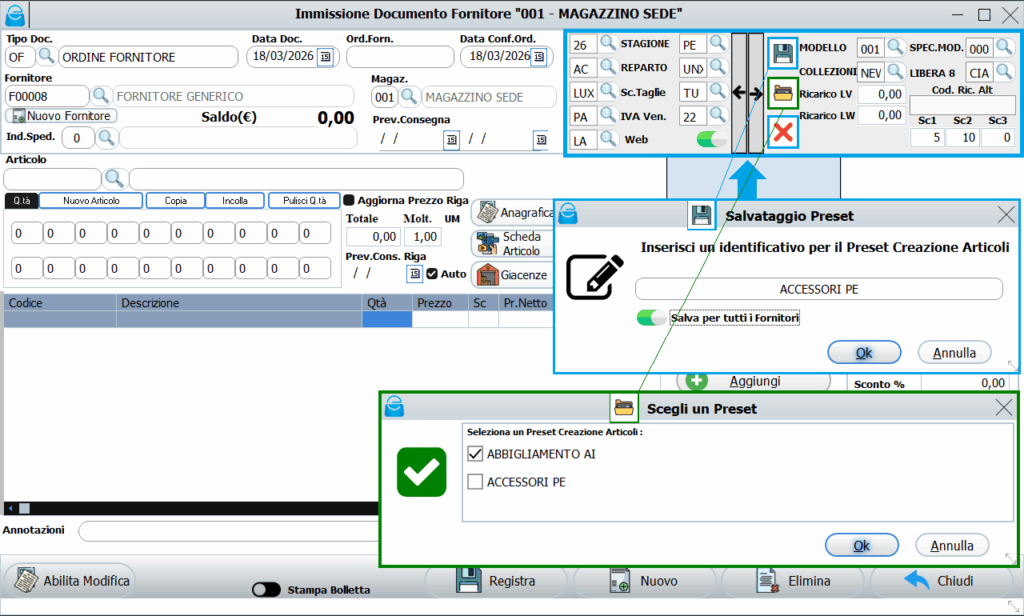
Task: Select the Q.tà tab
Action: tap(20, 201)
